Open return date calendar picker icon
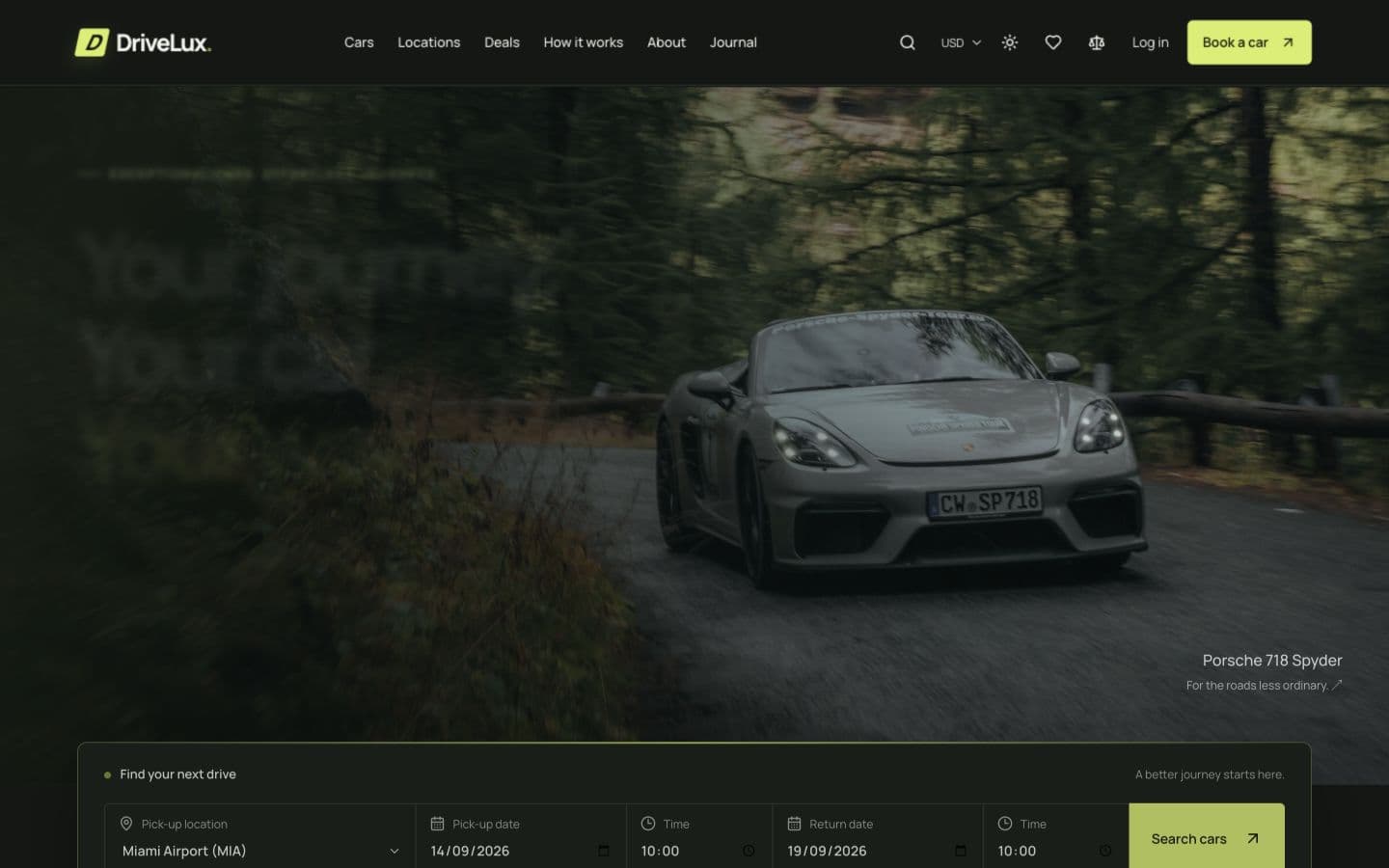This screenshot has width=1389, height=868. 960,851
